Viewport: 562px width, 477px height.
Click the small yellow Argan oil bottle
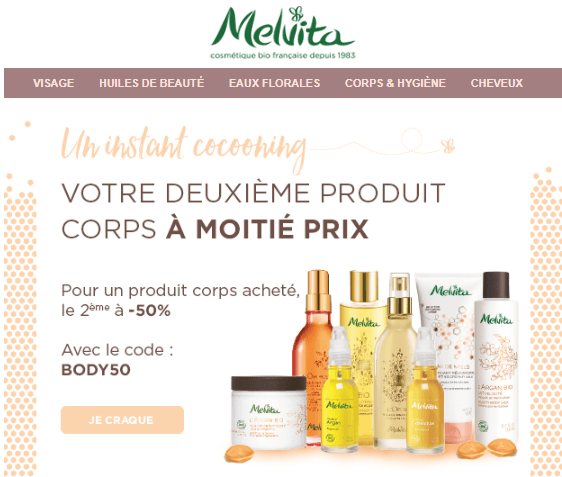point(339,391)
